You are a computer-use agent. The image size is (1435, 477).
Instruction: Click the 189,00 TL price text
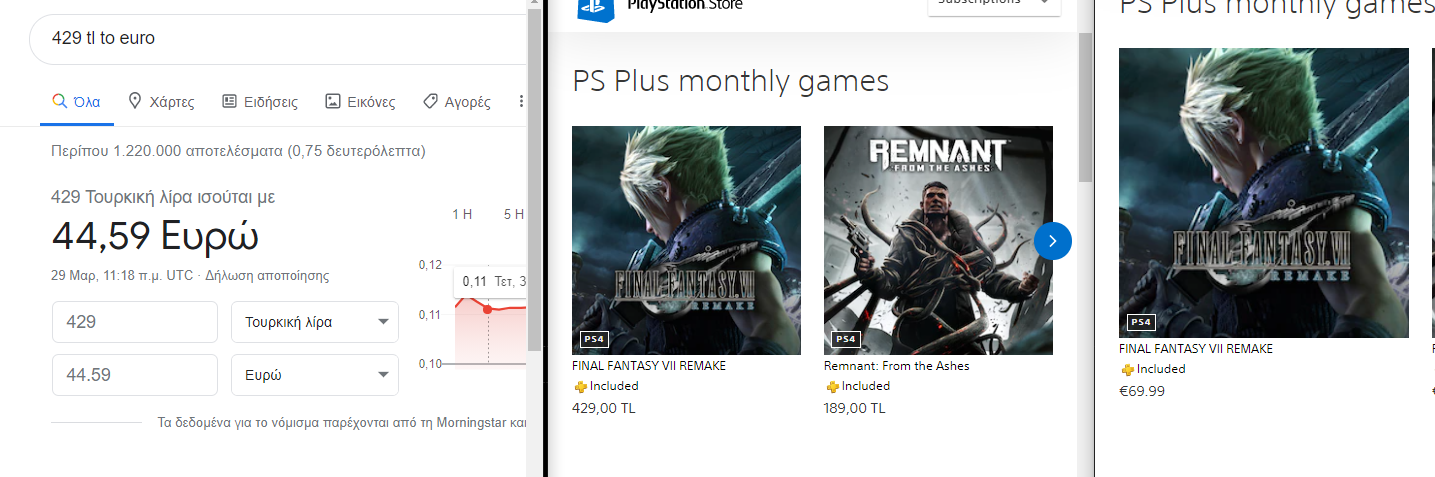point(855,408)
